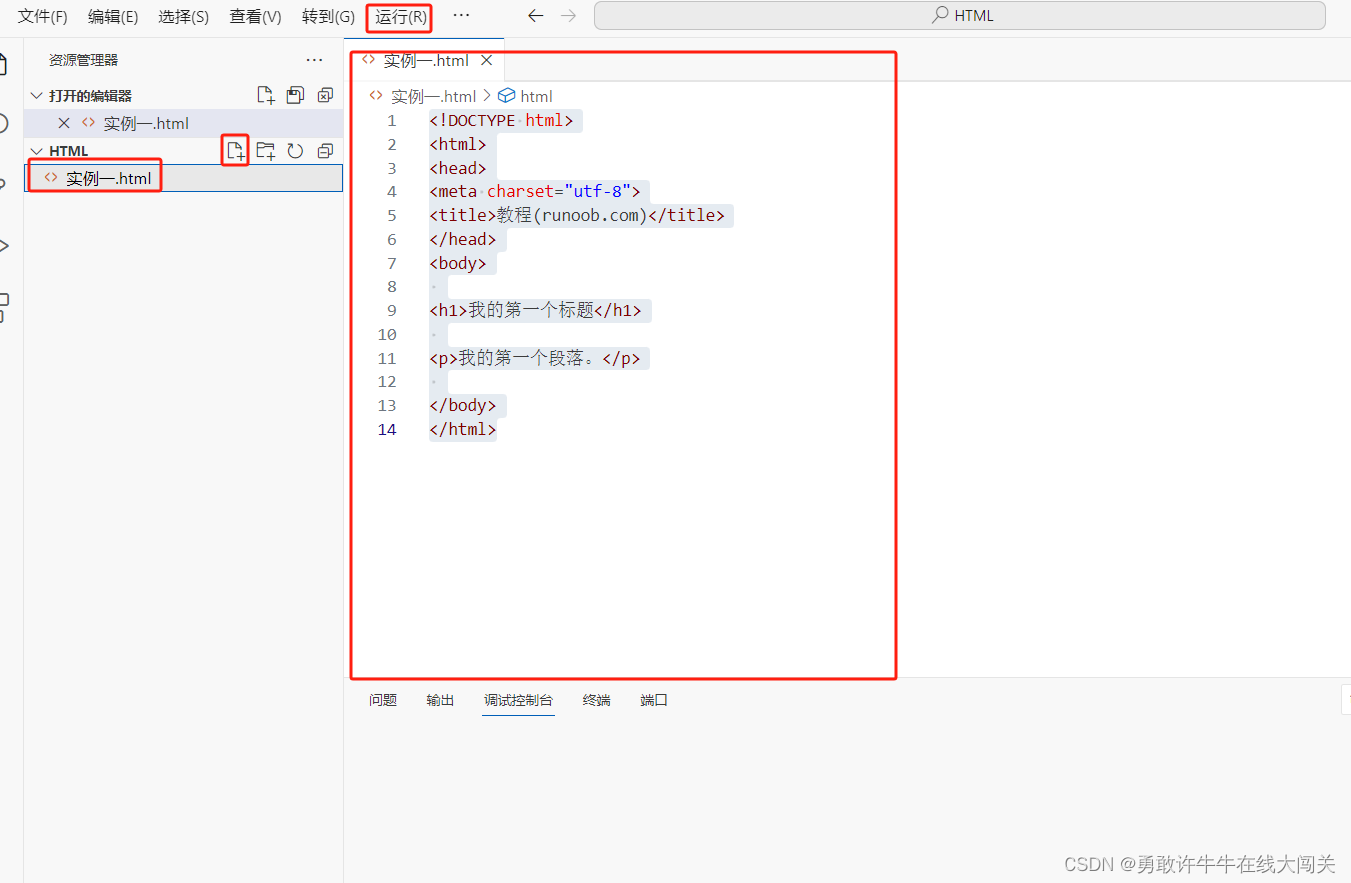
Task: Click the opening <head> tag on line 3
Action: [458, 168]
